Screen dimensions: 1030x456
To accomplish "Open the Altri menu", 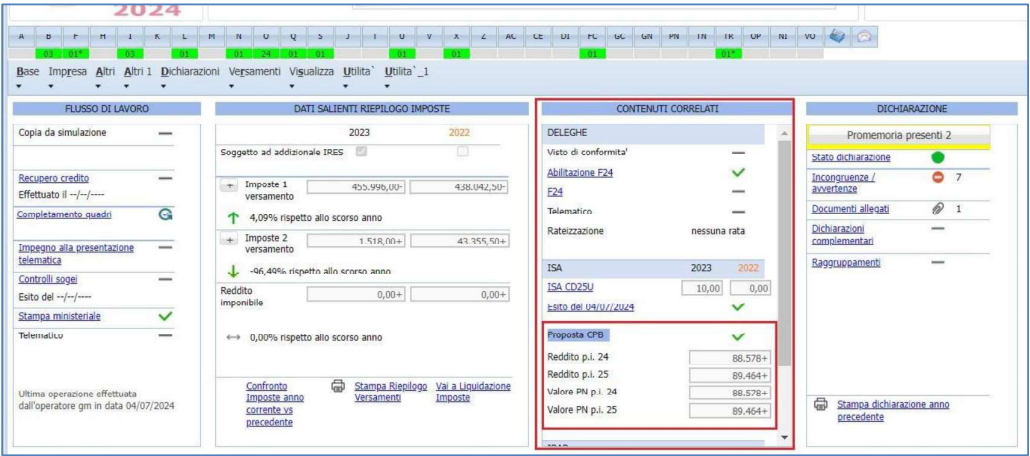I will (105, 71).
